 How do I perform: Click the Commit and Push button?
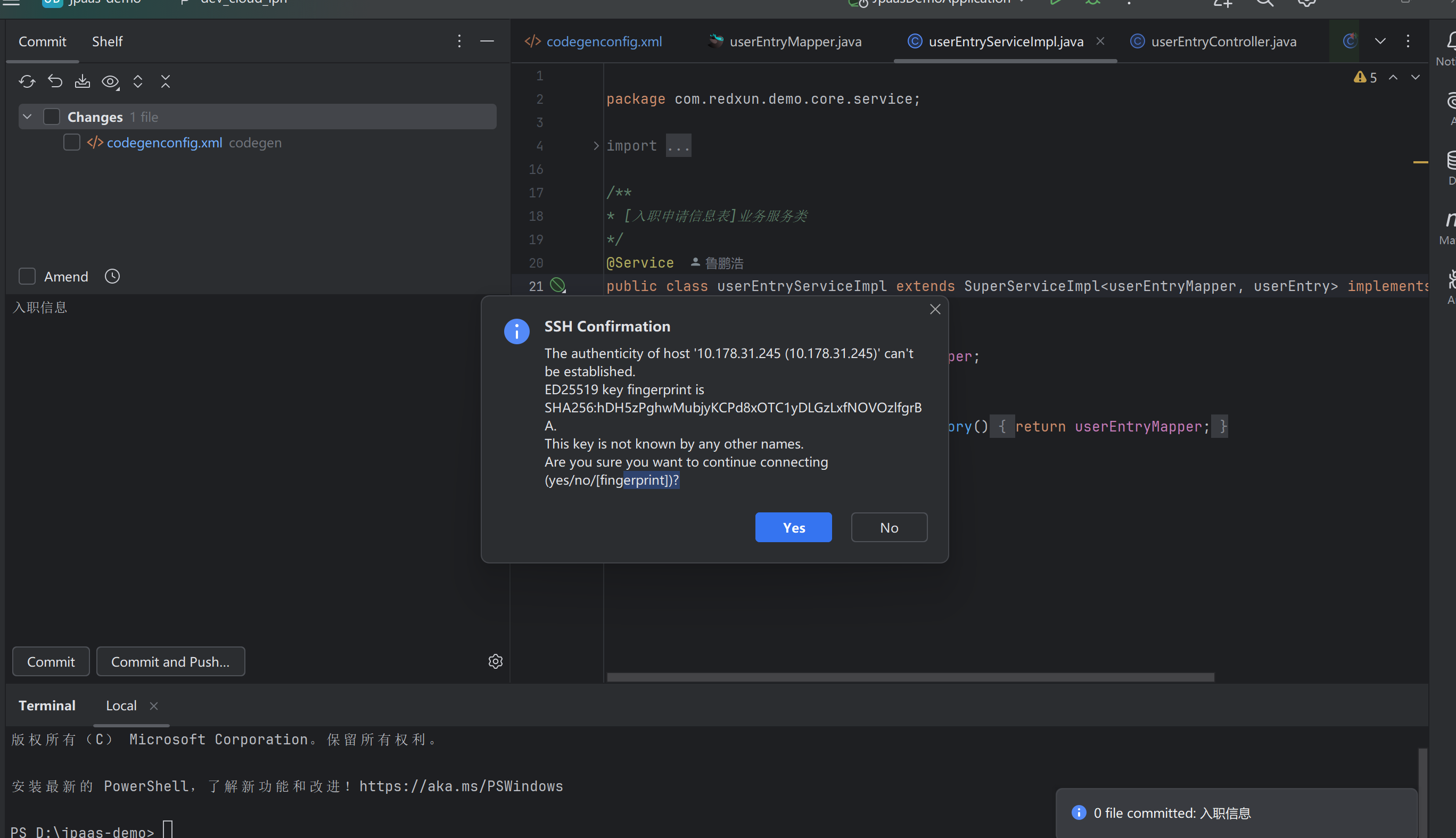(x=170, y=661)
